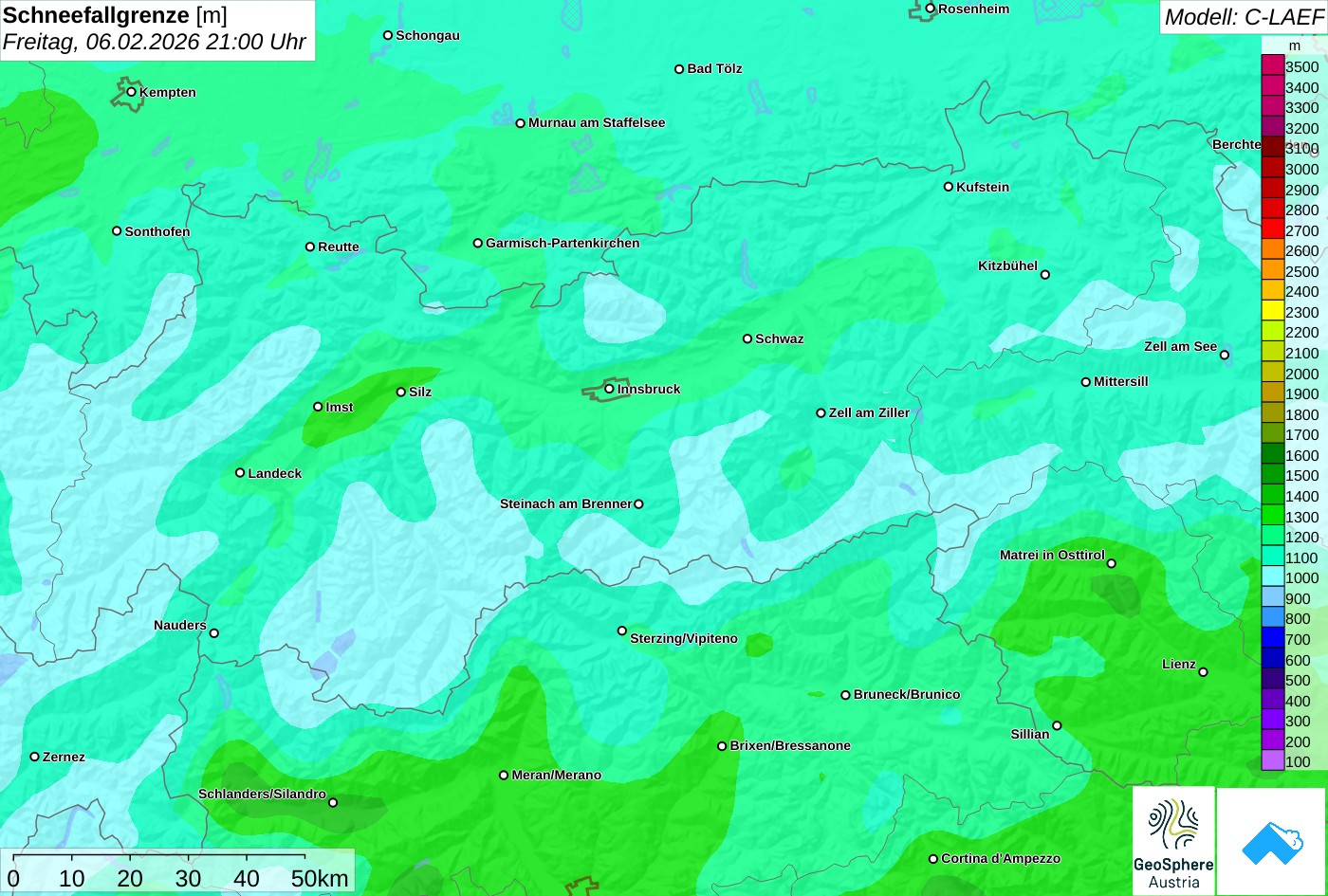This screenshot has width=1328, height=896.
Task: Click the Schneefallgrenze [m] title
Action: pyautogui.click(x=115, y=15)
